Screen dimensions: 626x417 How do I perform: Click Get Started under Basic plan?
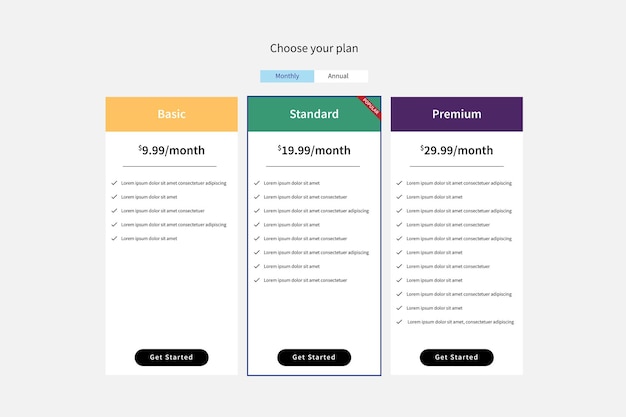point(171,357)
